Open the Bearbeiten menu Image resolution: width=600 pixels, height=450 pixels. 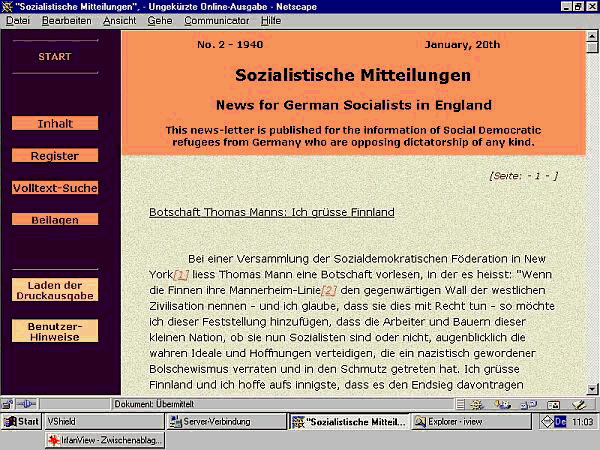[x=67, y=21]
